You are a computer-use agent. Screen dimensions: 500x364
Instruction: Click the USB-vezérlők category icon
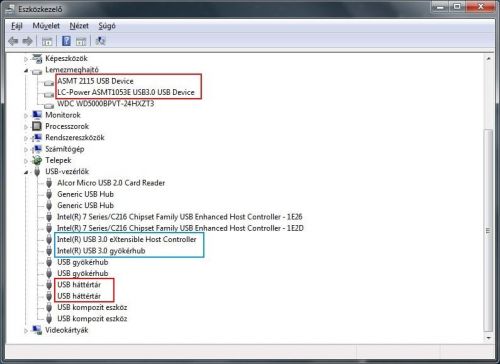click(x=37, y=172)
